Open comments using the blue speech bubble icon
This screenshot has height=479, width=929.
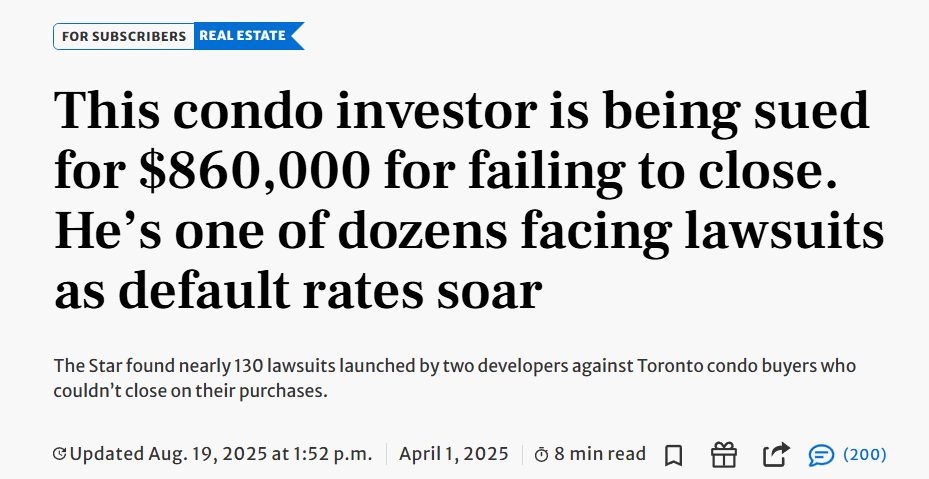pos(821,455)
